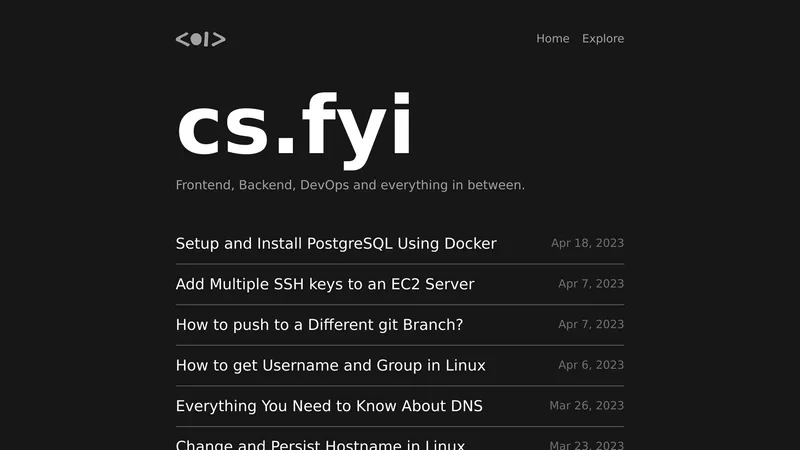The height and width of the screenshot is (450, 800).
Task: Open Add Multiple SSH keys to EC2 article
Action: [325, 284]
